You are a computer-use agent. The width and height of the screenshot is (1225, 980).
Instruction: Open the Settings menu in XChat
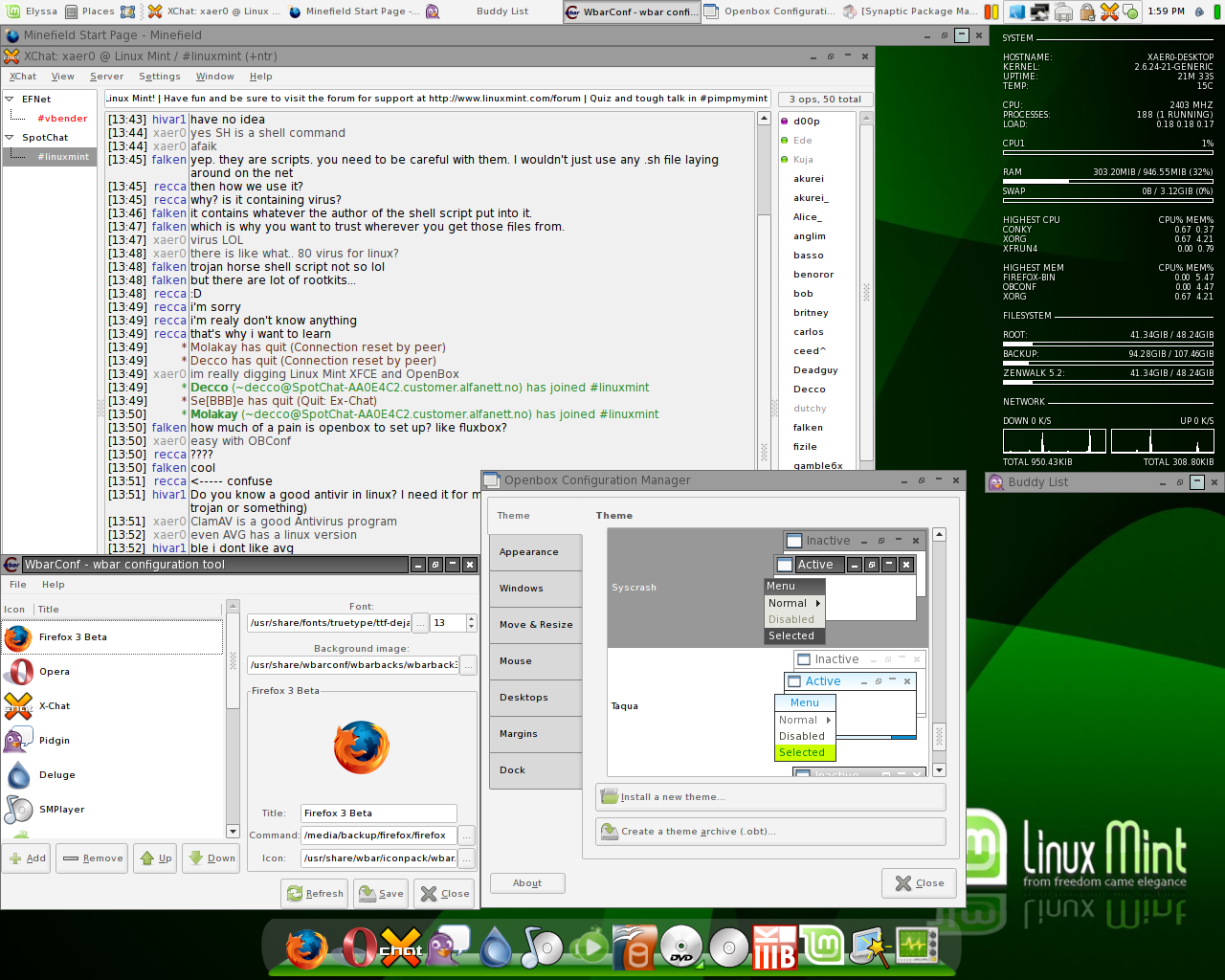(159, 77)
